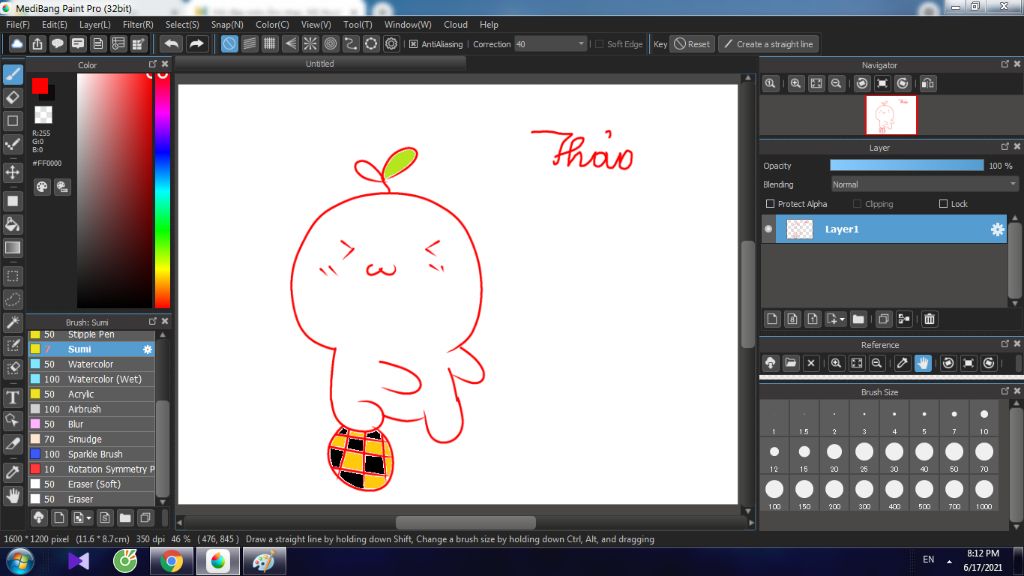
Task: Click the Reset key button
Action: tap(692, 44)
